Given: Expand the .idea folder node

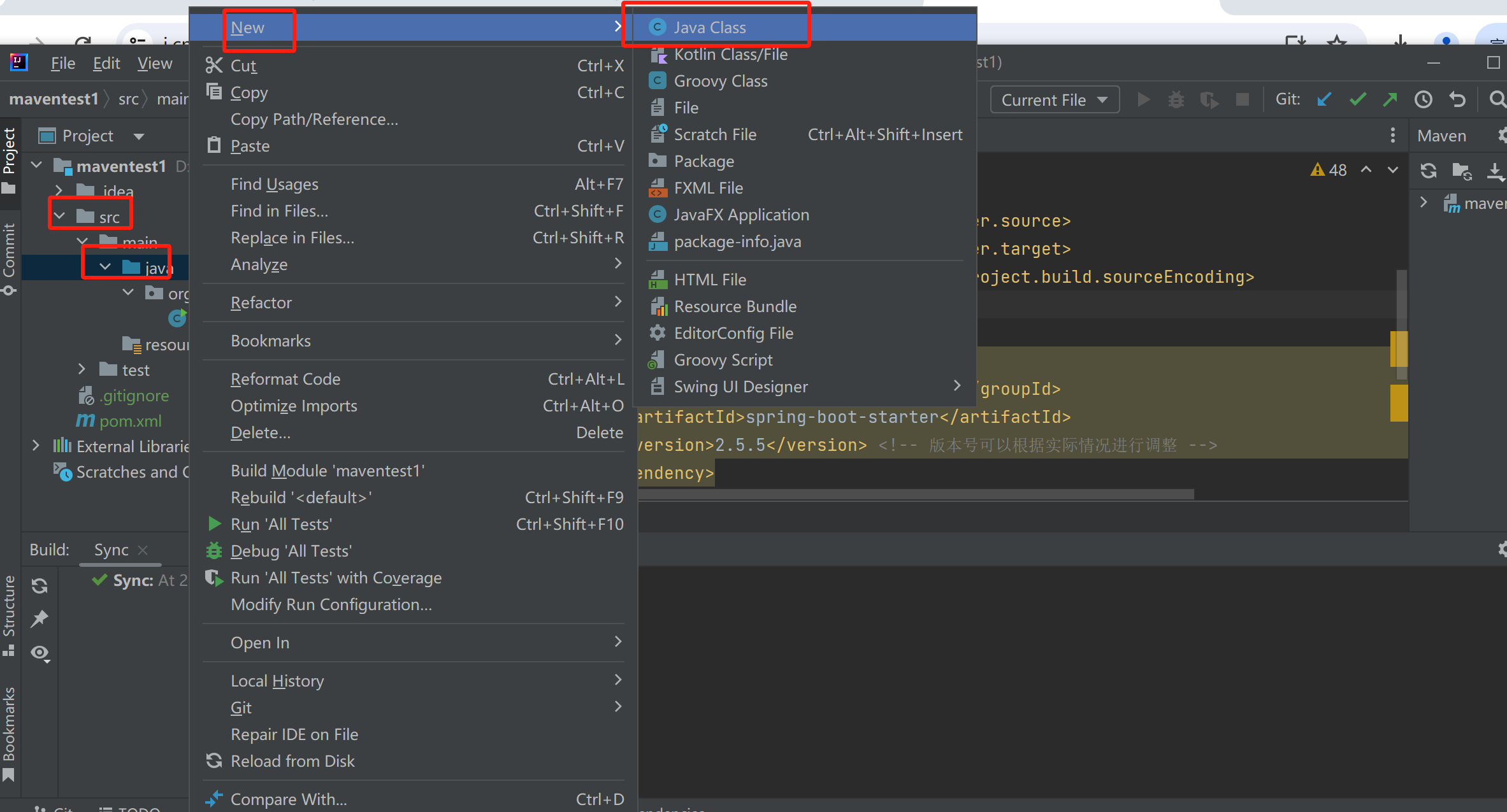Looking at the screenshot, I should click(x=59, y=190).
